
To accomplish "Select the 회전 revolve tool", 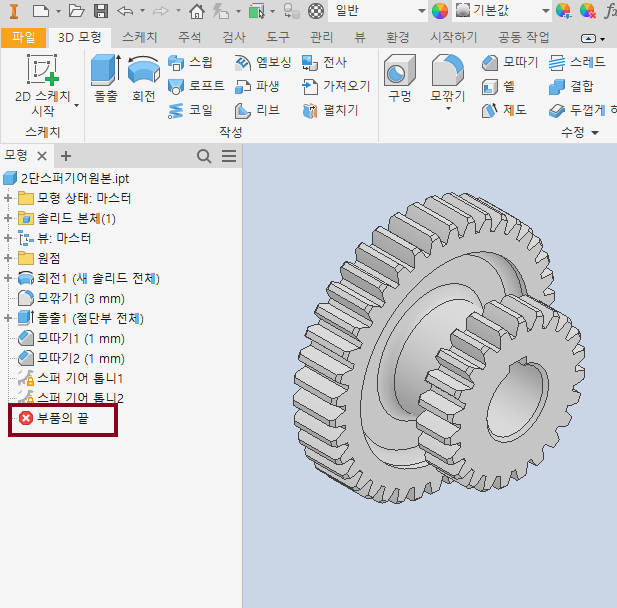I will coord(144,78).
